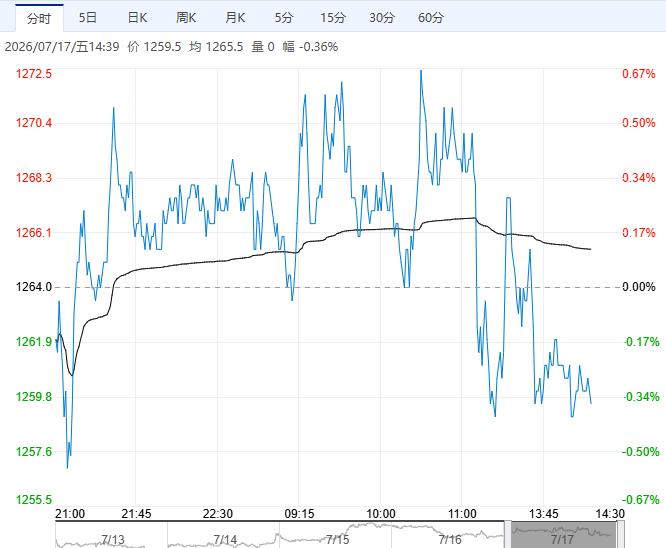Click the highlighted 7/17 range in the navigator
Viewport: 666px width, 548px height.
pyautogui.click(x=563, y=535)
